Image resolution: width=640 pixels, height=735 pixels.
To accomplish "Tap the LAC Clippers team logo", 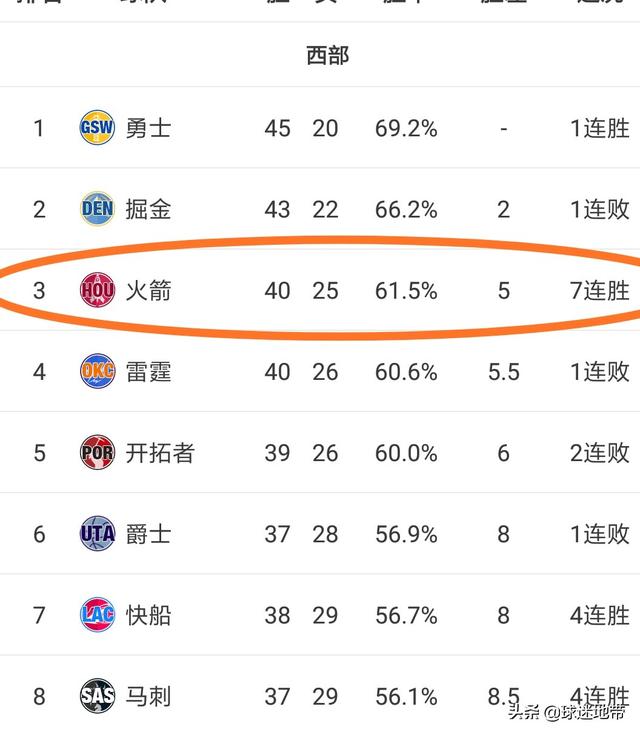I will pos(97,615).
